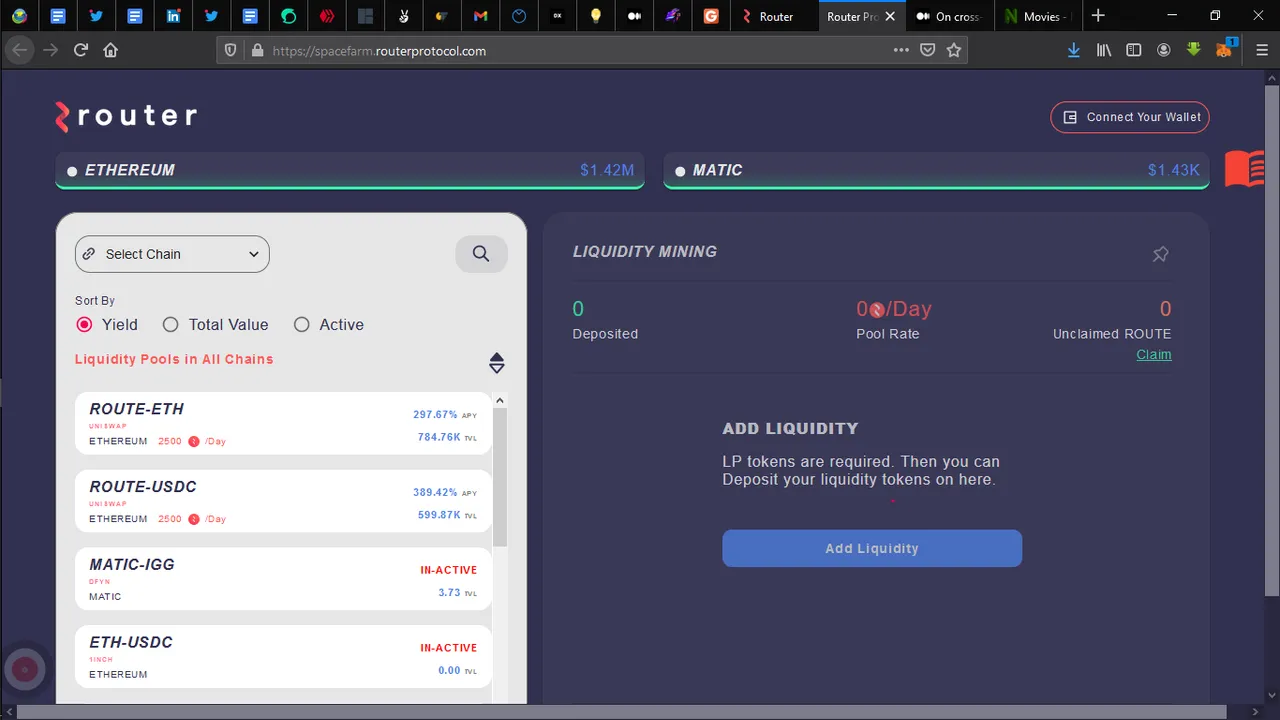Click the pool list vertical scrollbar thumb

pyautogui.click(x=500, y=477)
